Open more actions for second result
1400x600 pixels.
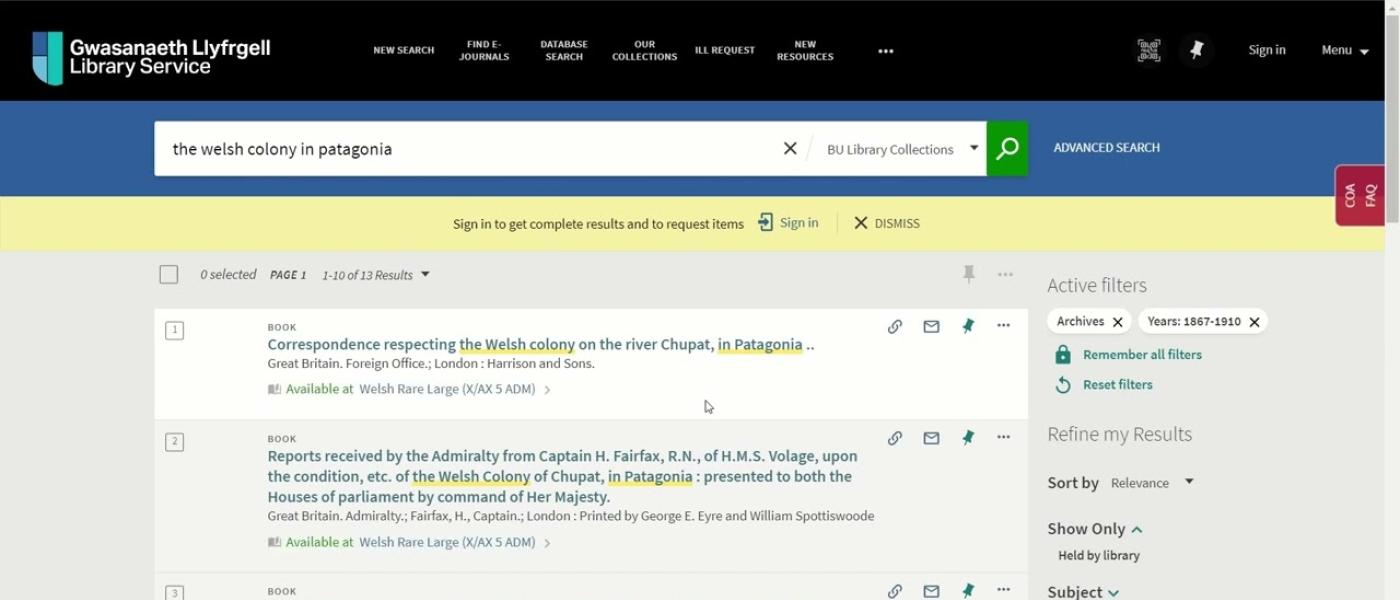(x=1003, y=438)
